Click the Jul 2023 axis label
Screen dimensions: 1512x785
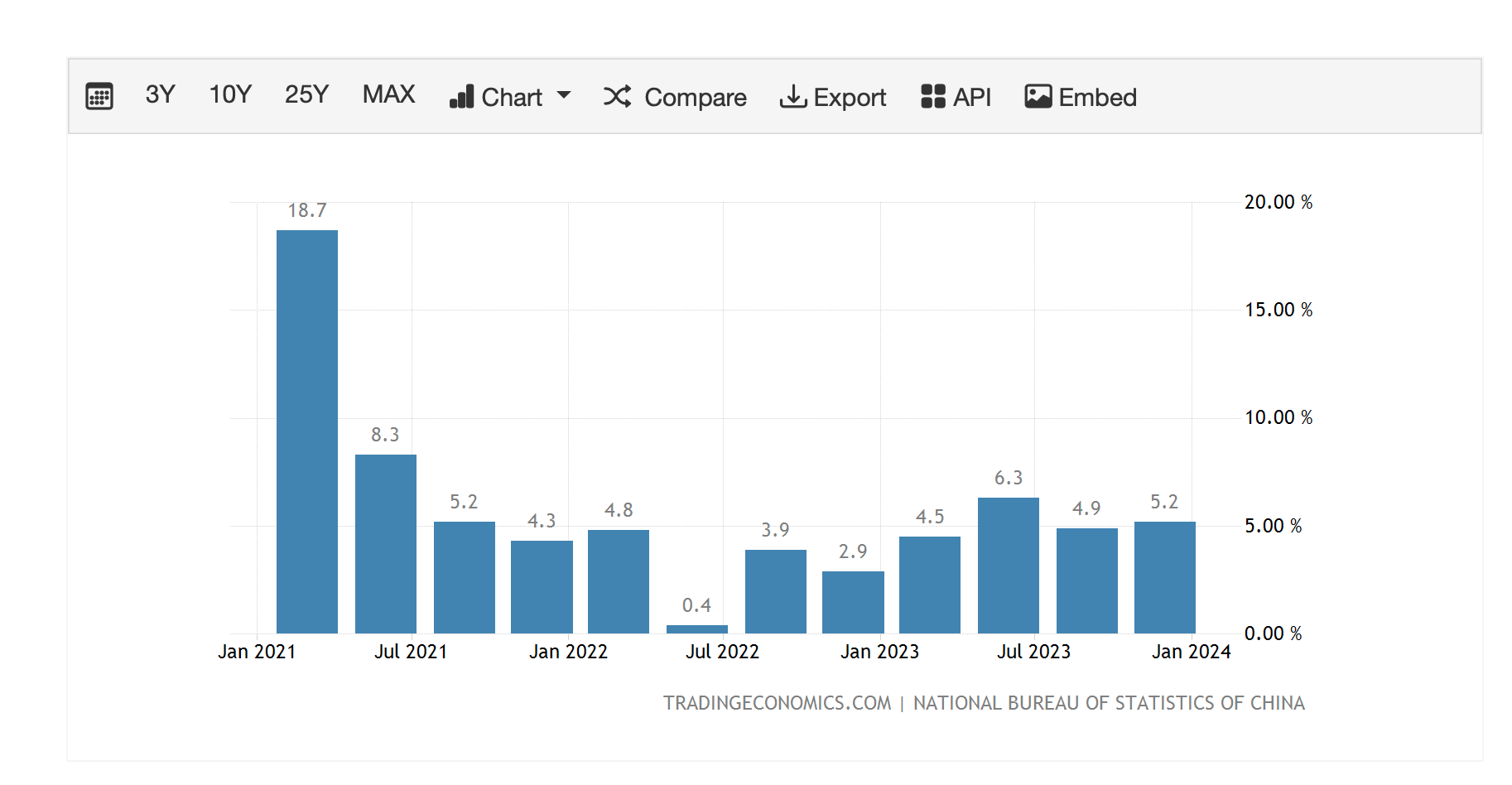1033,652
